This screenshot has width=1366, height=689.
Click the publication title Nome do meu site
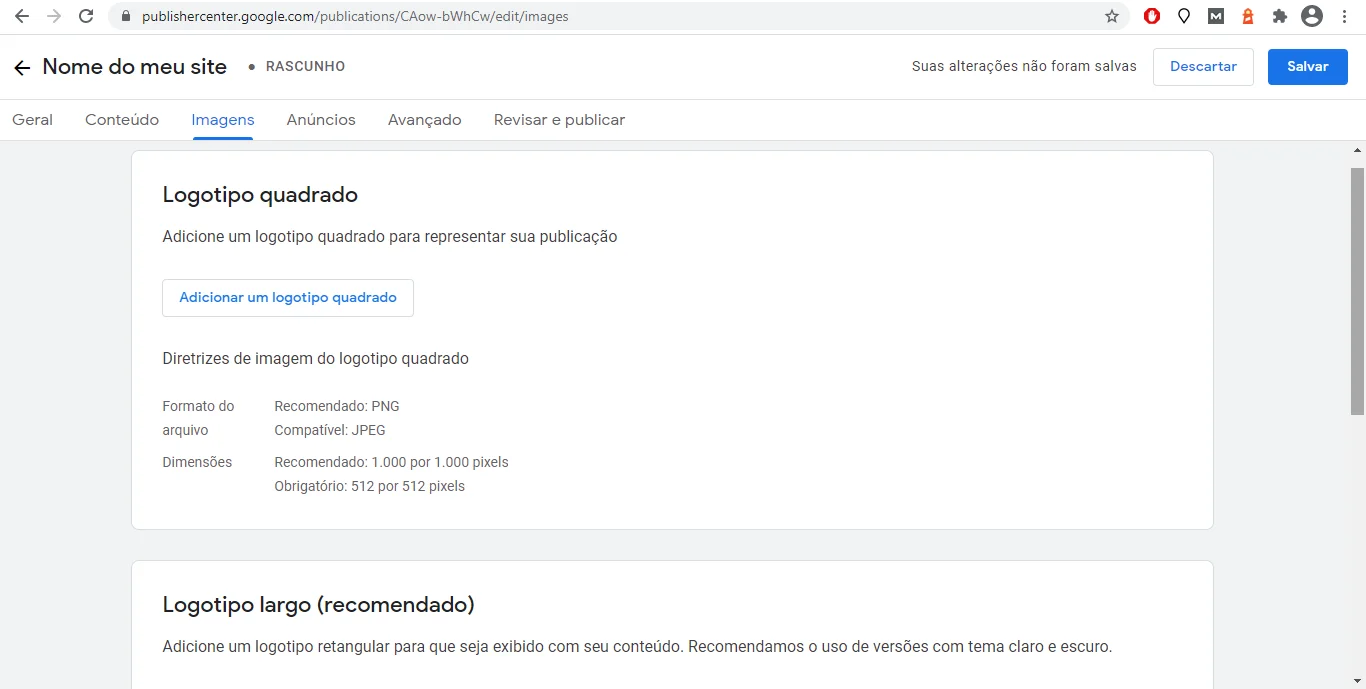[135, 67]
